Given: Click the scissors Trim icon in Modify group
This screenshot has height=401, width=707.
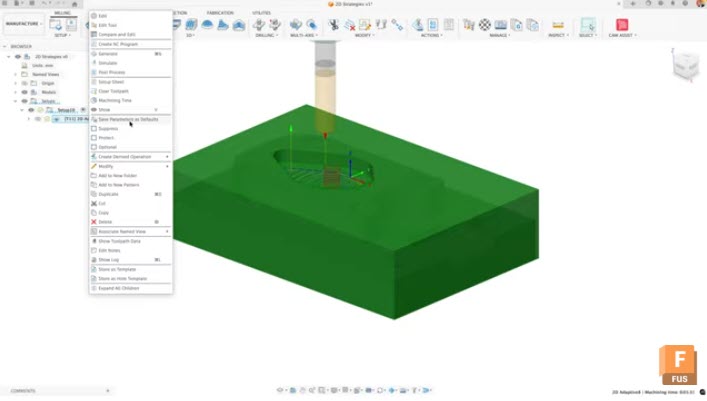Looking at the screenshot, I should [333, 24].
